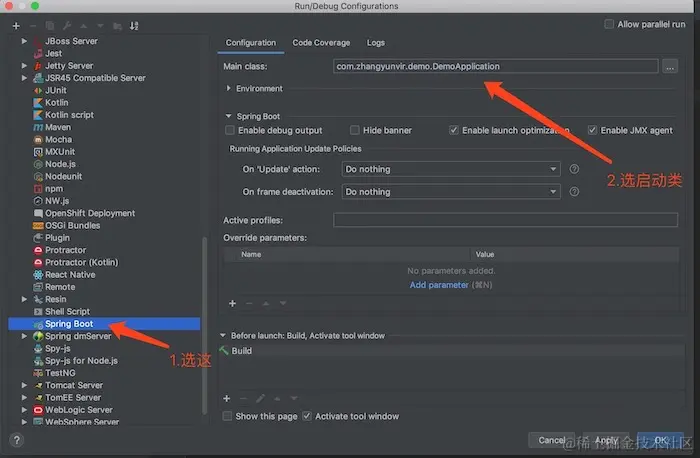Click the Kotlin icon

pyautogui.click(x=38, y=103)
